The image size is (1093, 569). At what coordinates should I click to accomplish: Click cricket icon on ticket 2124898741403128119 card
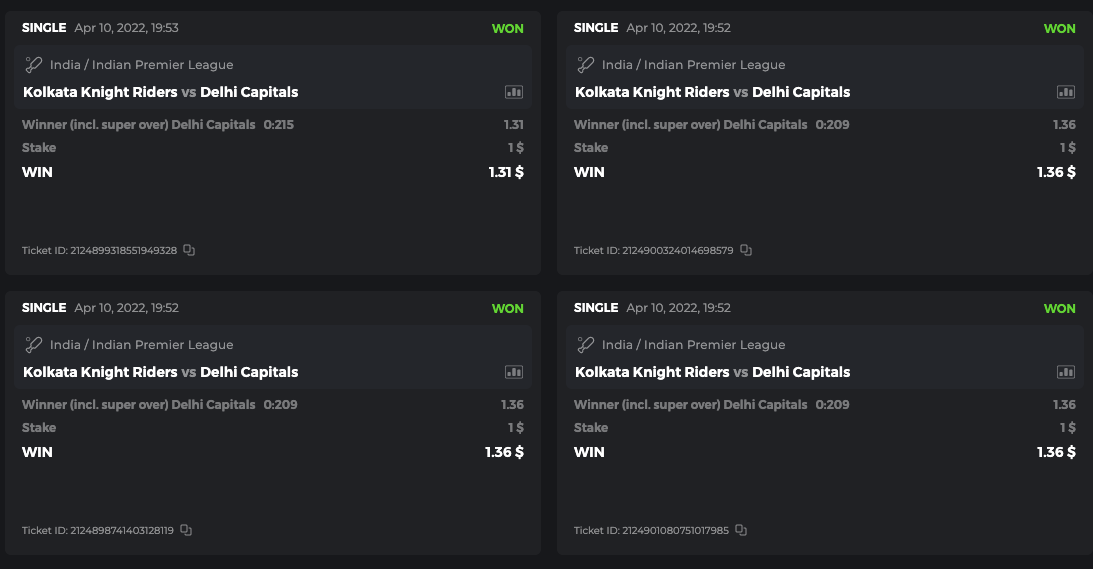click(x=34, y=345)
